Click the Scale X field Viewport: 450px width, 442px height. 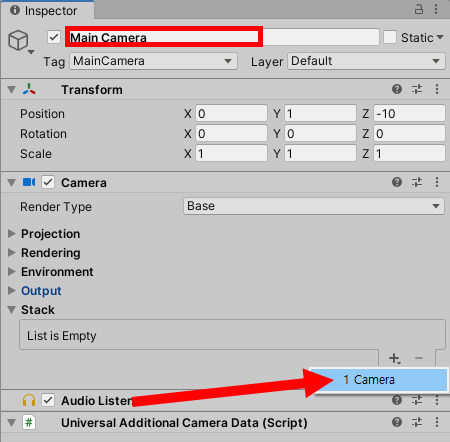coord(231,153)
